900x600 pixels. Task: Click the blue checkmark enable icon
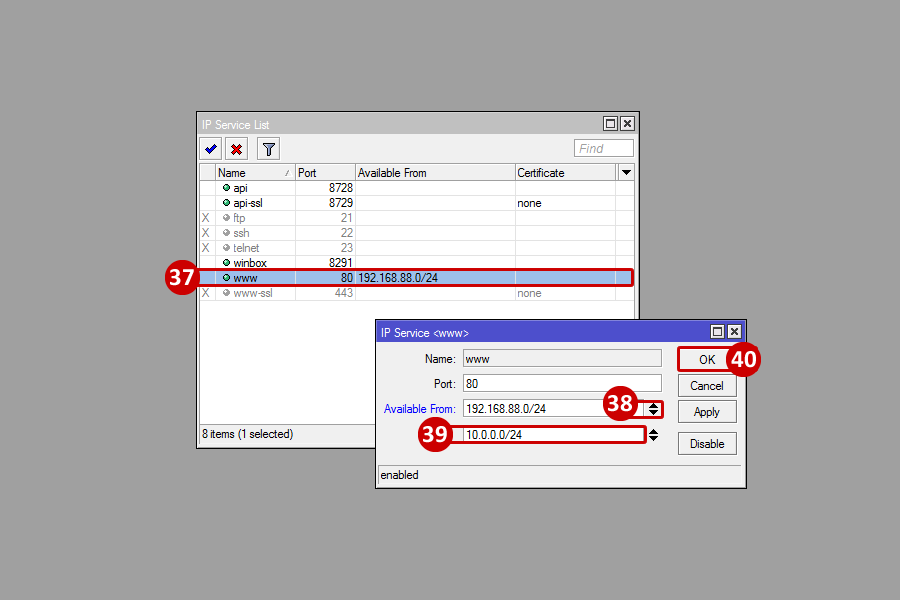click(x=211, y=149)
